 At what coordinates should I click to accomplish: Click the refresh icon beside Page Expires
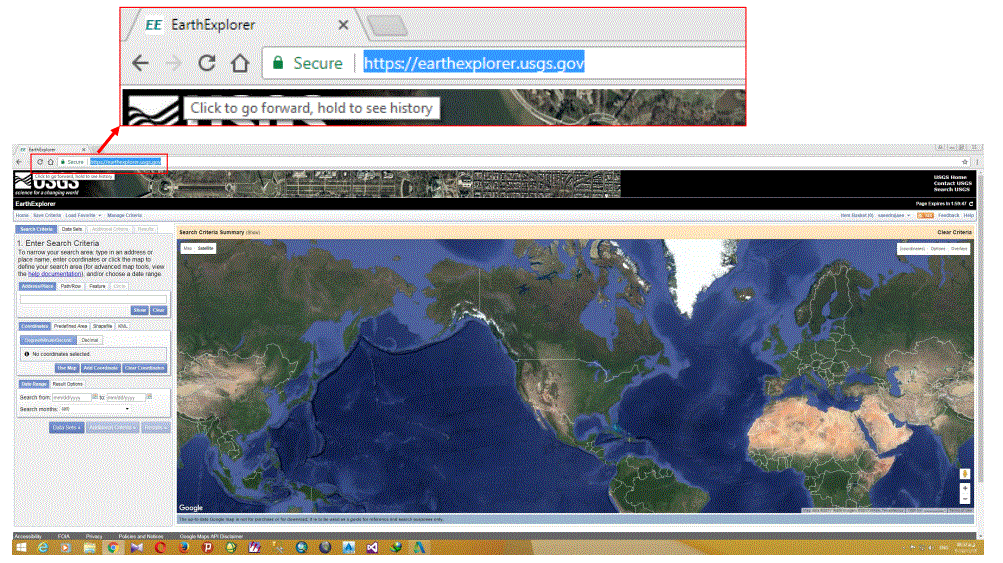[x=971, y=204]
